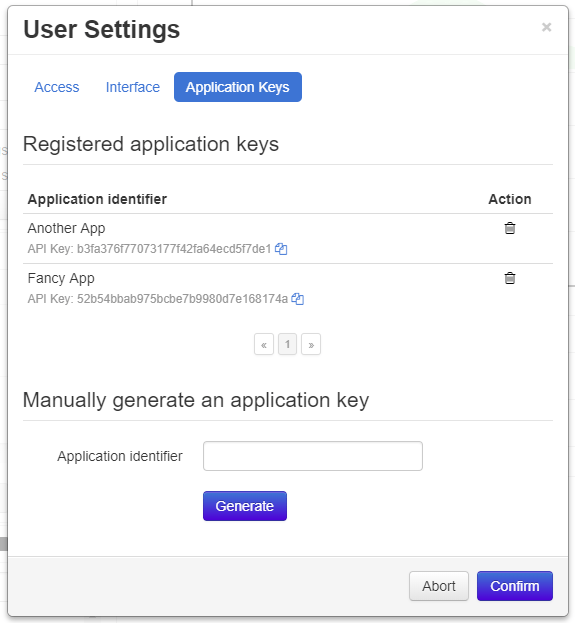Select page 1 in pagination
This screenshot has height=623, width=575.
pos(287,344)
